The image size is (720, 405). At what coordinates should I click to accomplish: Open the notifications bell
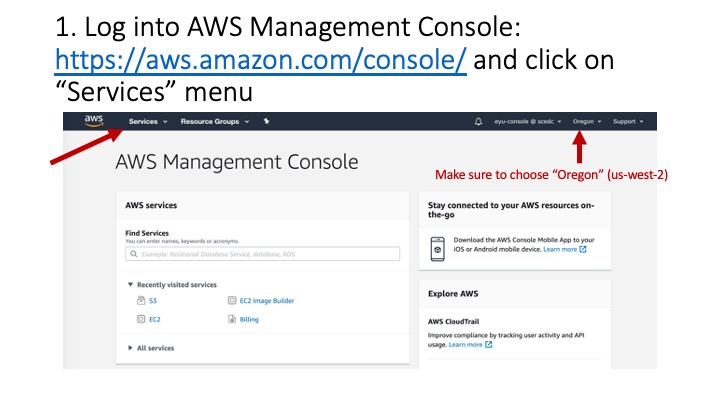477,121
